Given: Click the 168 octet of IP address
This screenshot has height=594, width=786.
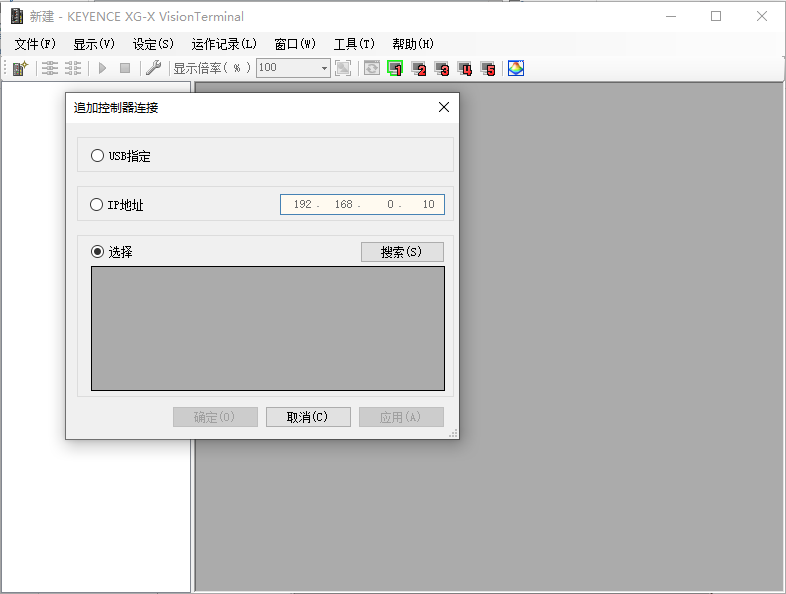Looking at the screenshot, I should pos(344,204).
